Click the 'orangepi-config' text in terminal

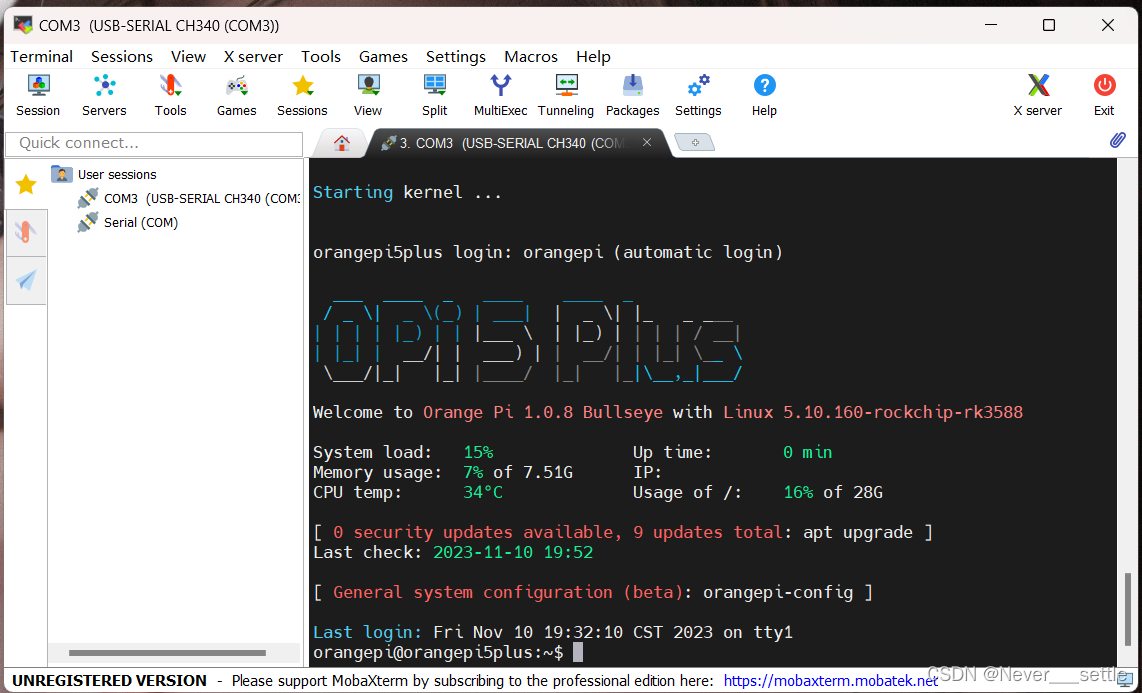pyautogui.click(x=778, y=592)
